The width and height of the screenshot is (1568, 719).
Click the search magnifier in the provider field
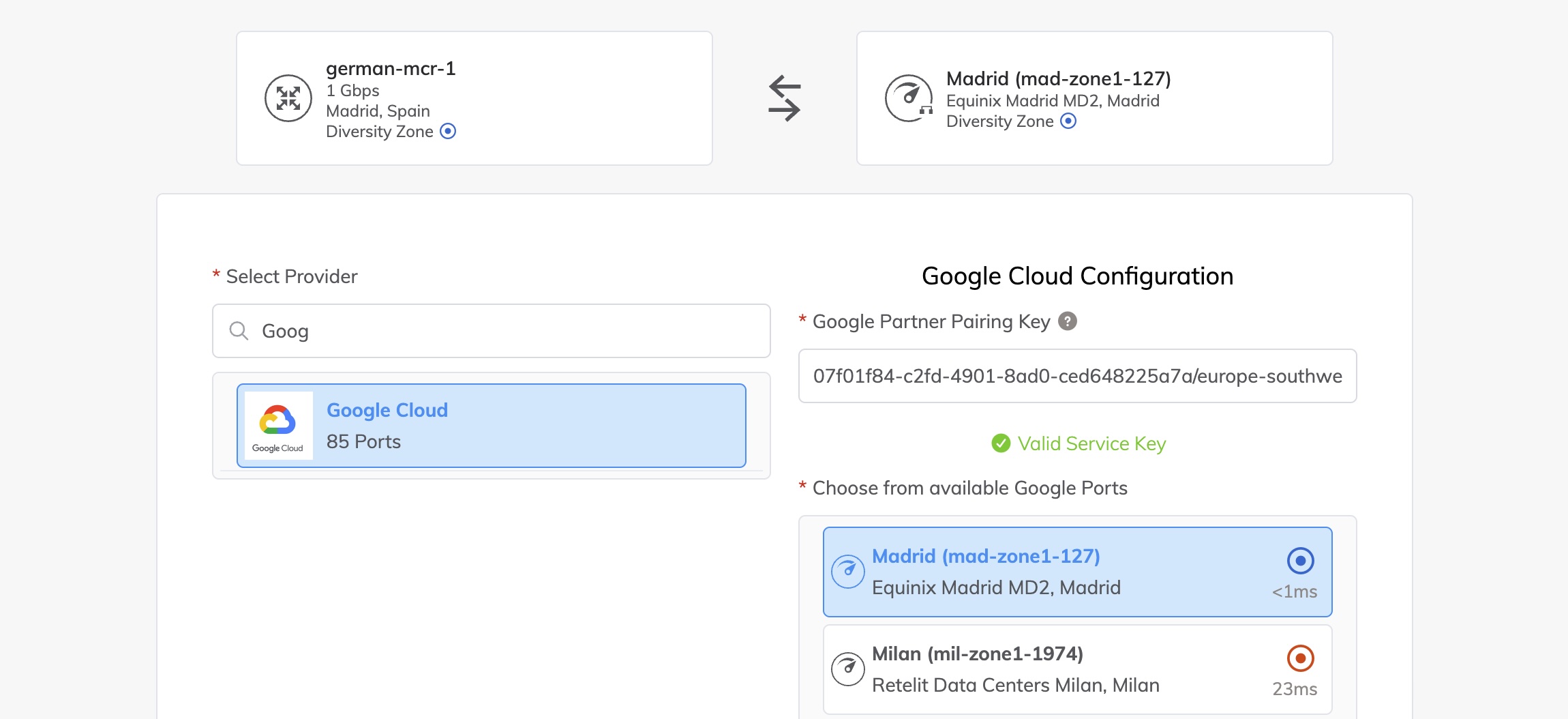click(x=239, y=330)
